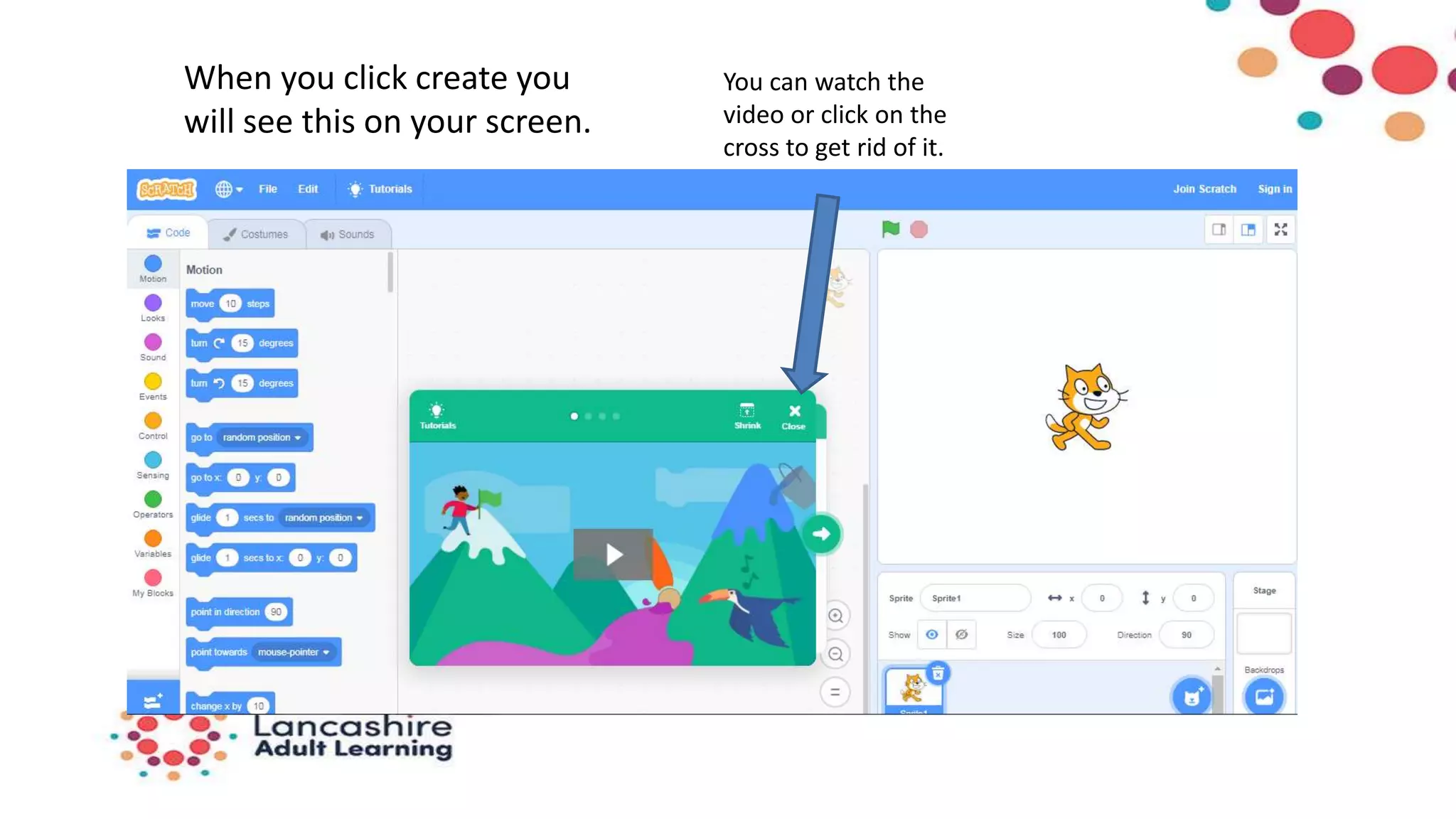This screenshot has width=1456, height=819.
Task: Select first tutorial step dot
Action: (x=574, y=416)
